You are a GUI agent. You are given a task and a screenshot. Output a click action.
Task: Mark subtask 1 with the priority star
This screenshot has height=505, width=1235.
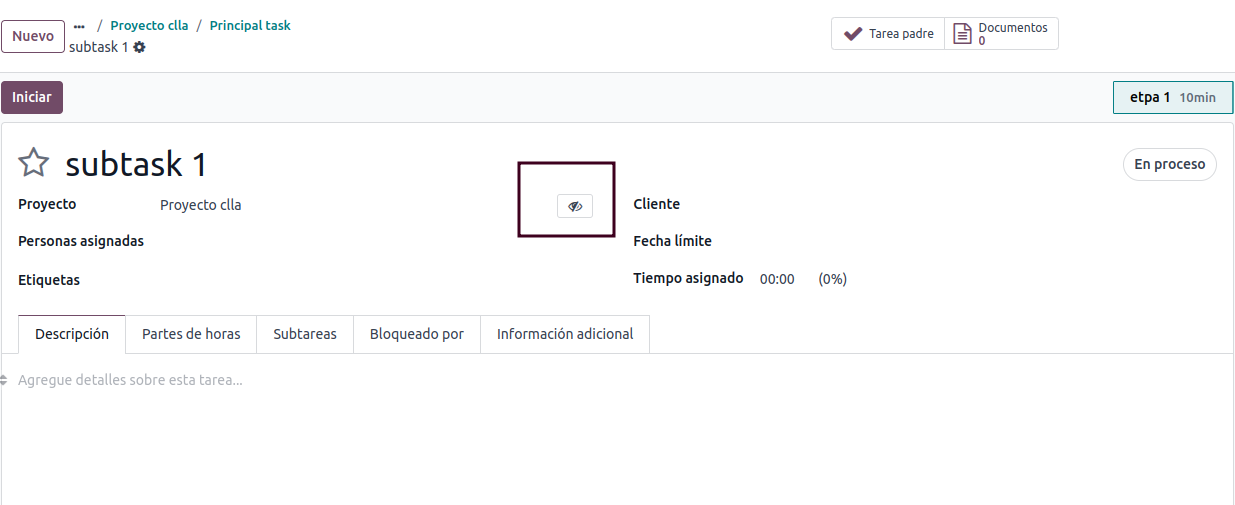tap(34, 163)
